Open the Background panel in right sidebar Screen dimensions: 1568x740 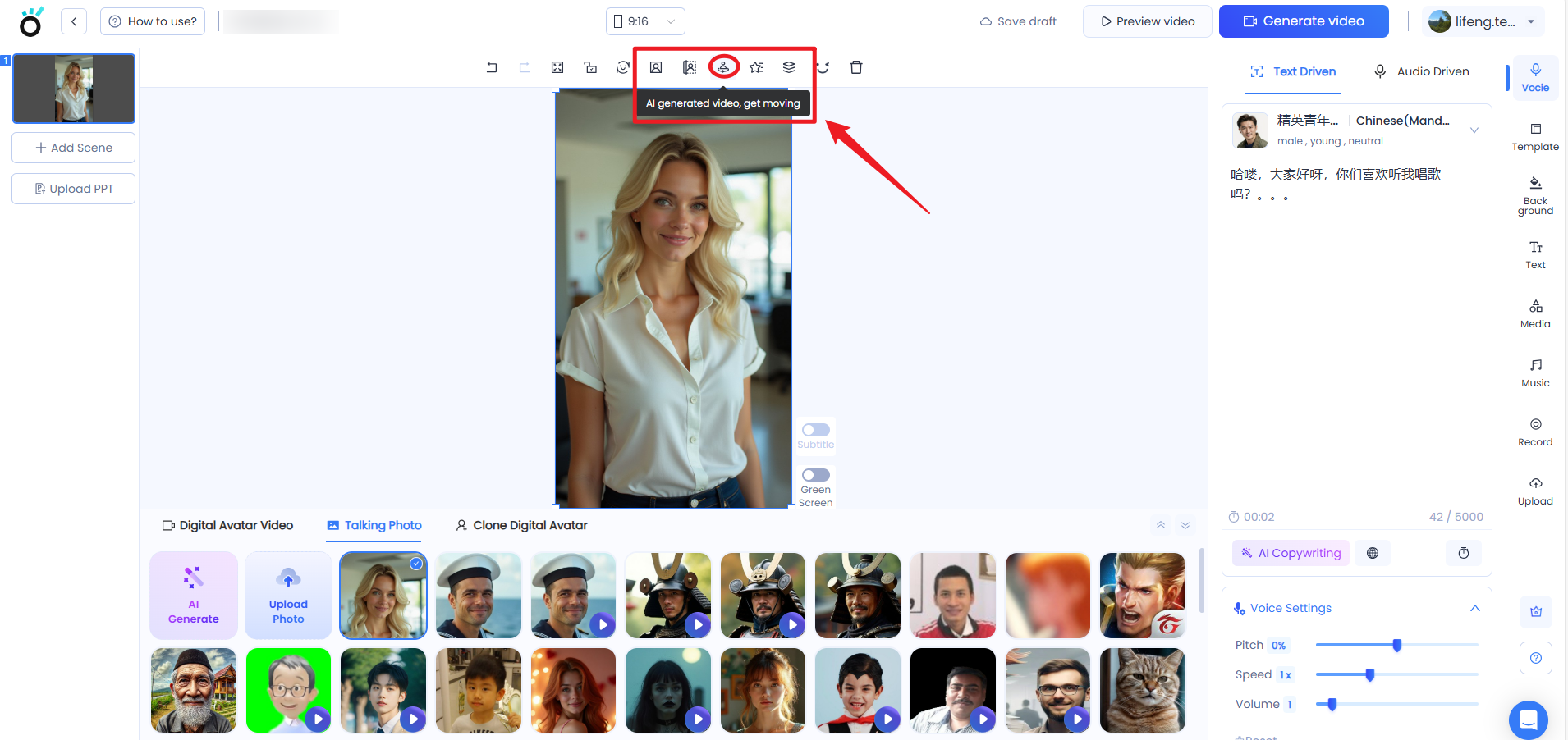pos(1535,194)
